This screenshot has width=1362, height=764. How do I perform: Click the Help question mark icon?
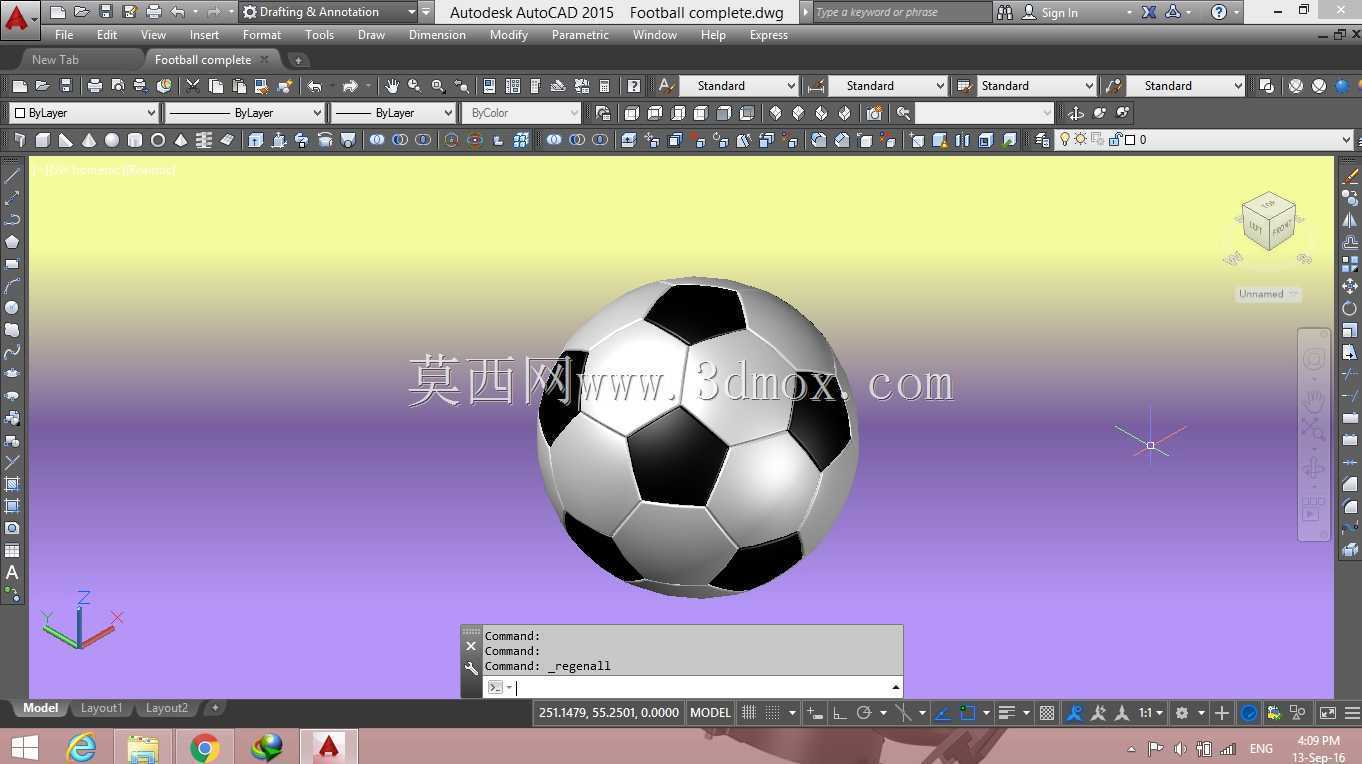[633, 86]
